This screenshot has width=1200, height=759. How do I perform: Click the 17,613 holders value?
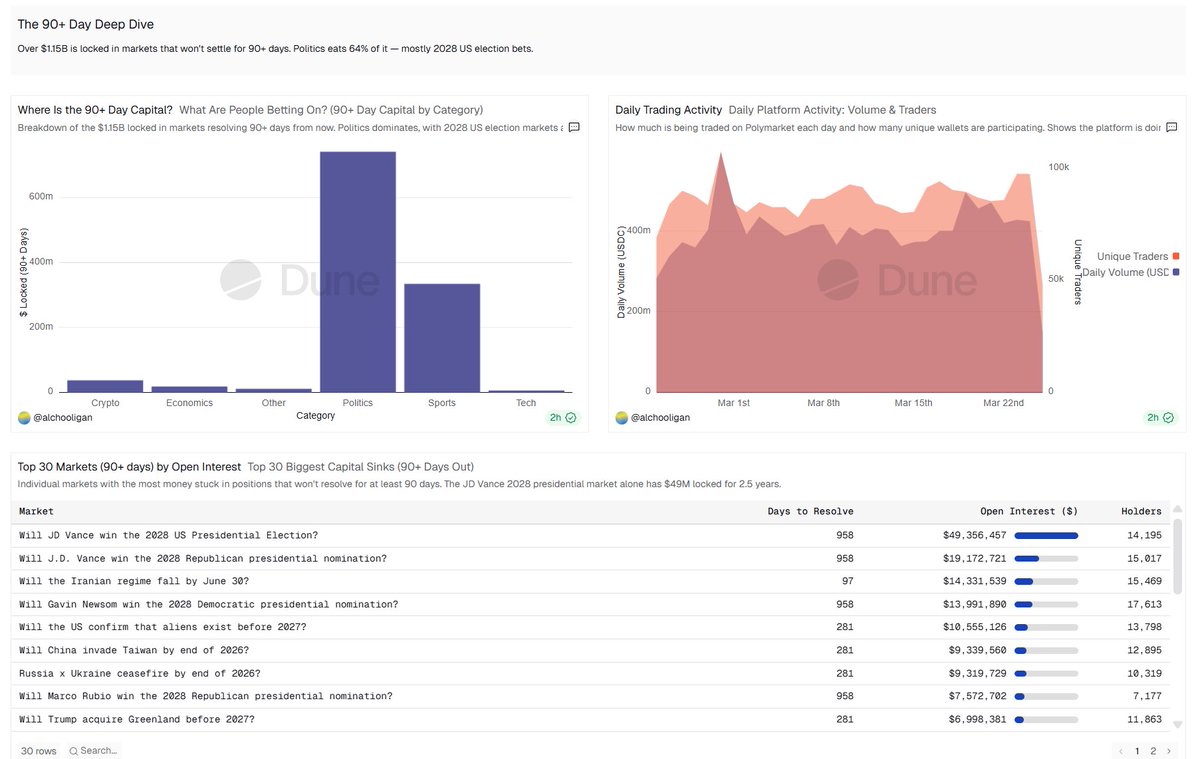click(1143, 604)
